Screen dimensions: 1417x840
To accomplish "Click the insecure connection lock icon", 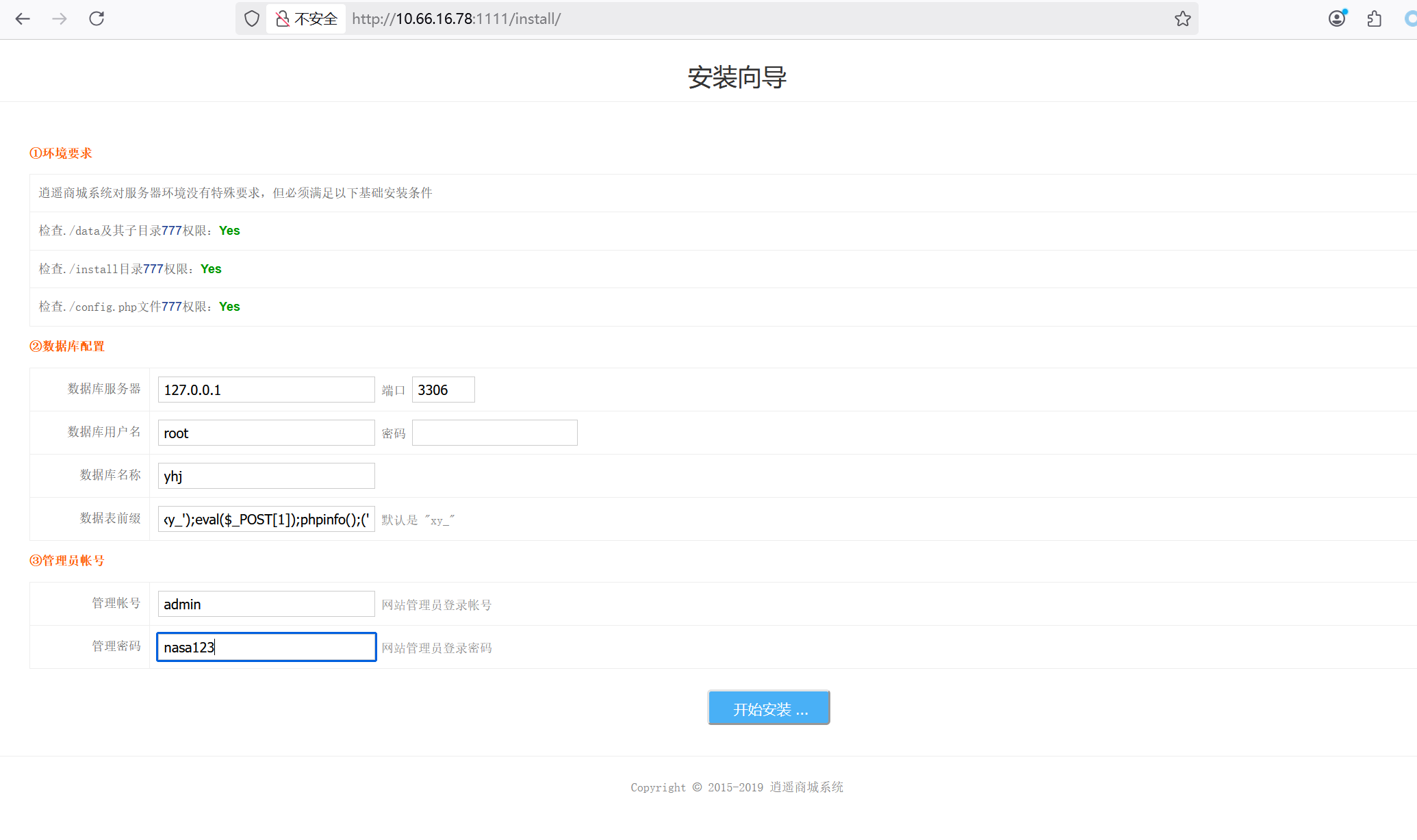I will coord(282,18).
